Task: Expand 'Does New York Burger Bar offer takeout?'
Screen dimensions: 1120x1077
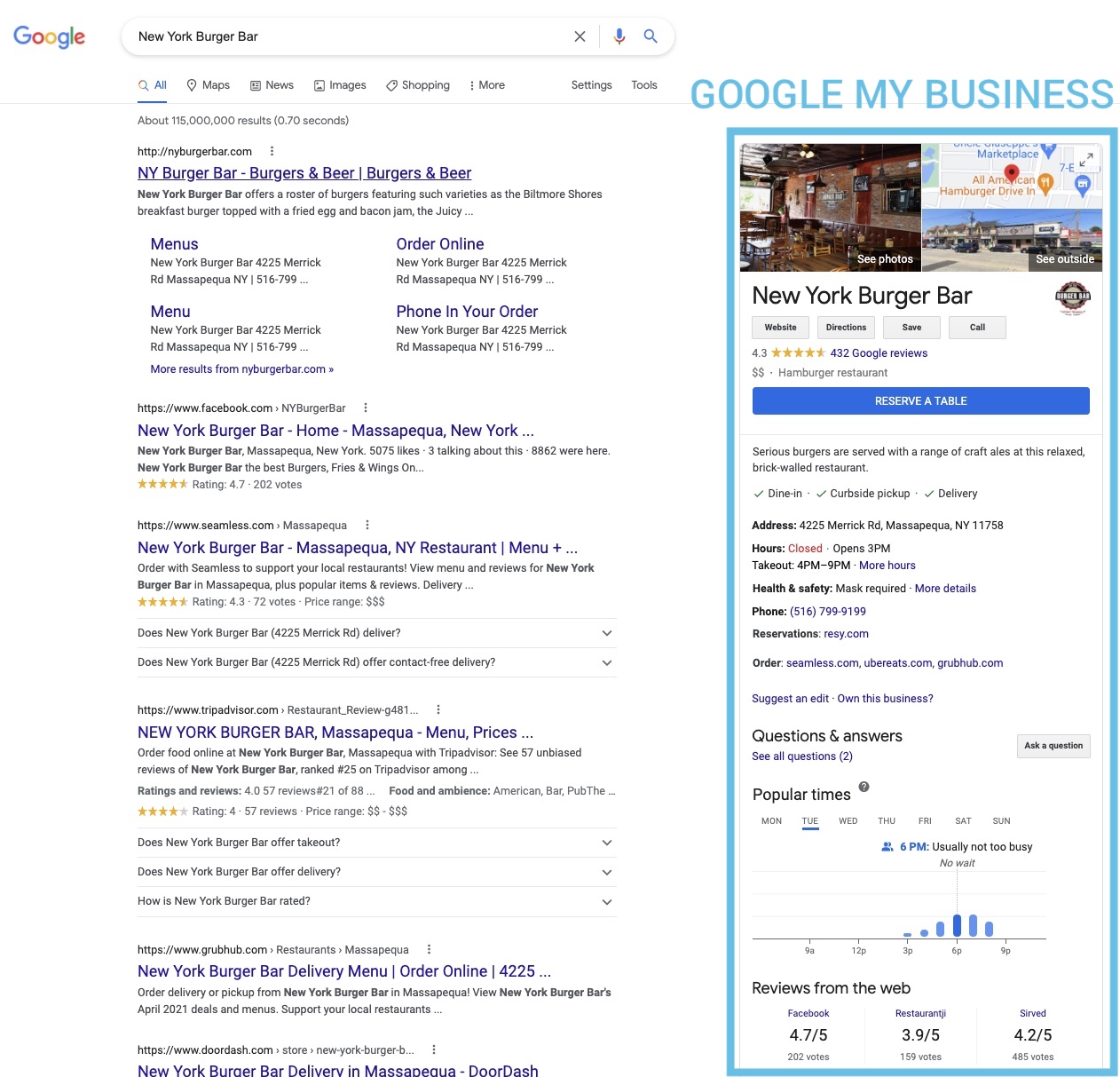Action: coord(376,843)
